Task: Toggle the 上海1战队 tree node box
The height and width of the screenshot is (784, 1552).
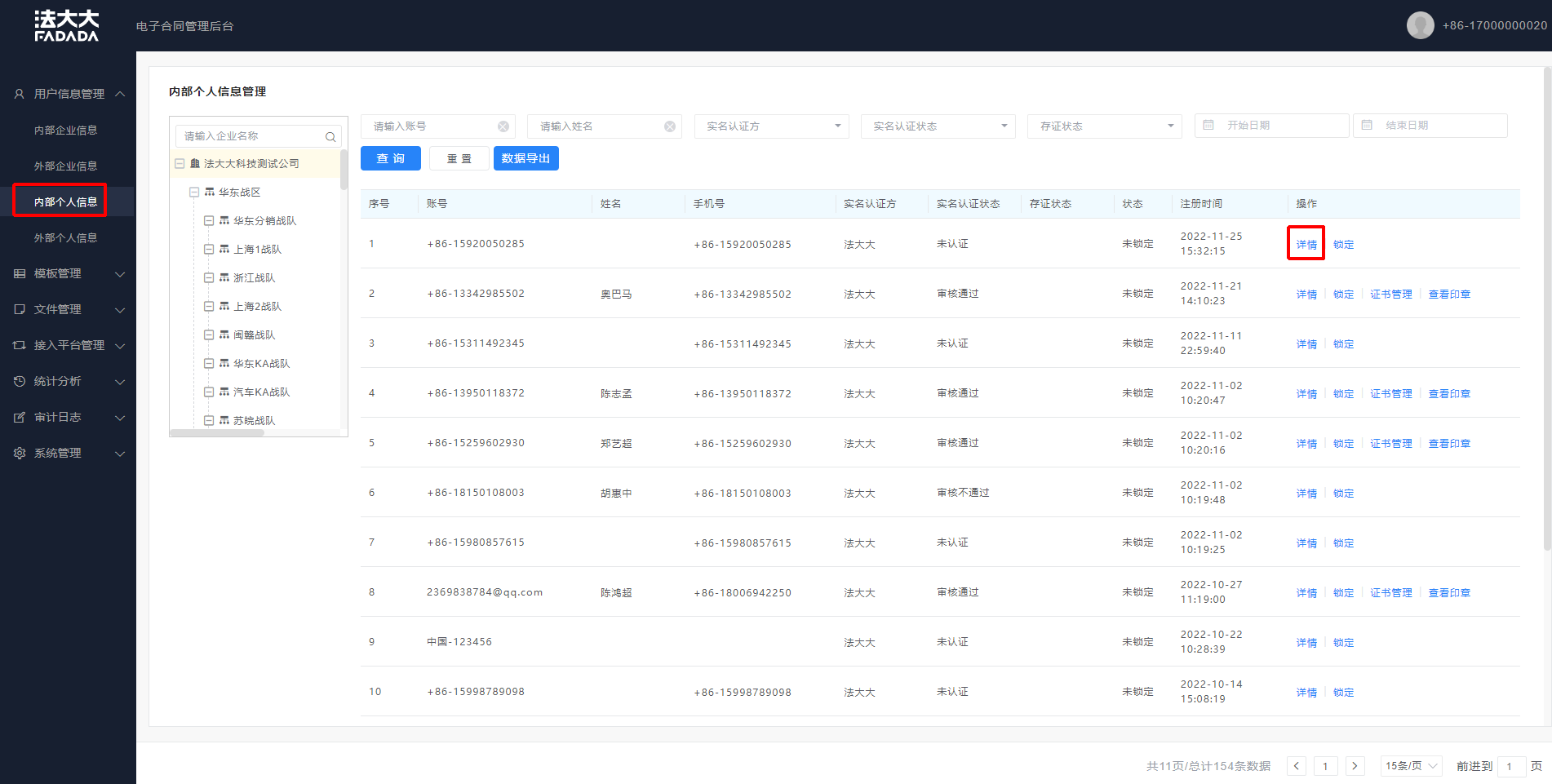Action: [209, 250]
